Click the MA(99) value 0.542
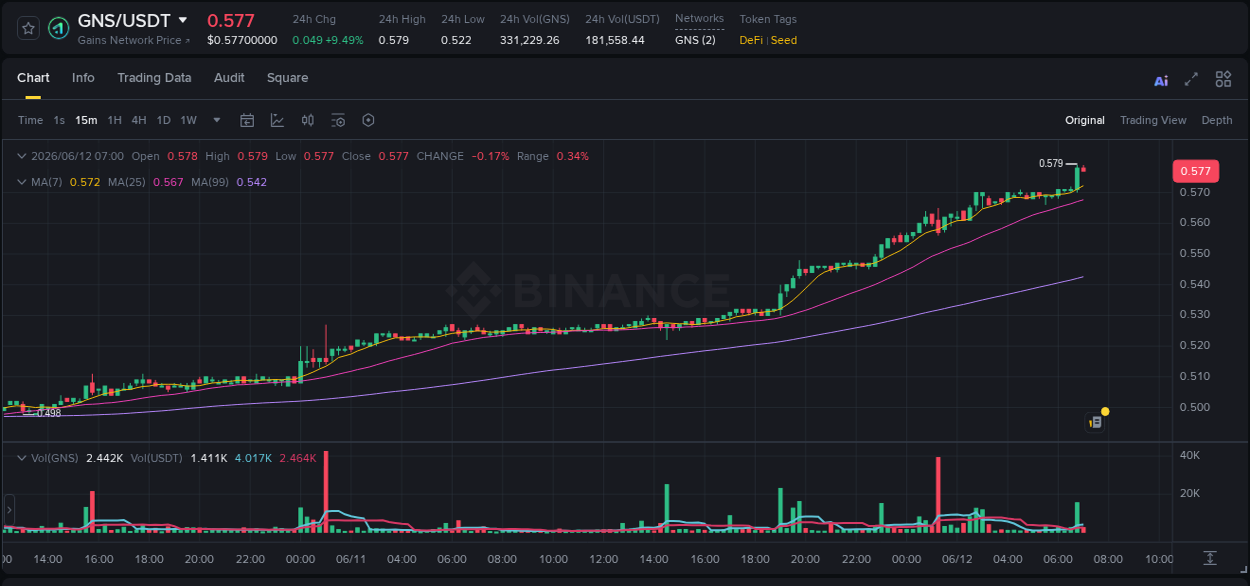This screenshot has width=1250, height=586. tap(251, 182)
